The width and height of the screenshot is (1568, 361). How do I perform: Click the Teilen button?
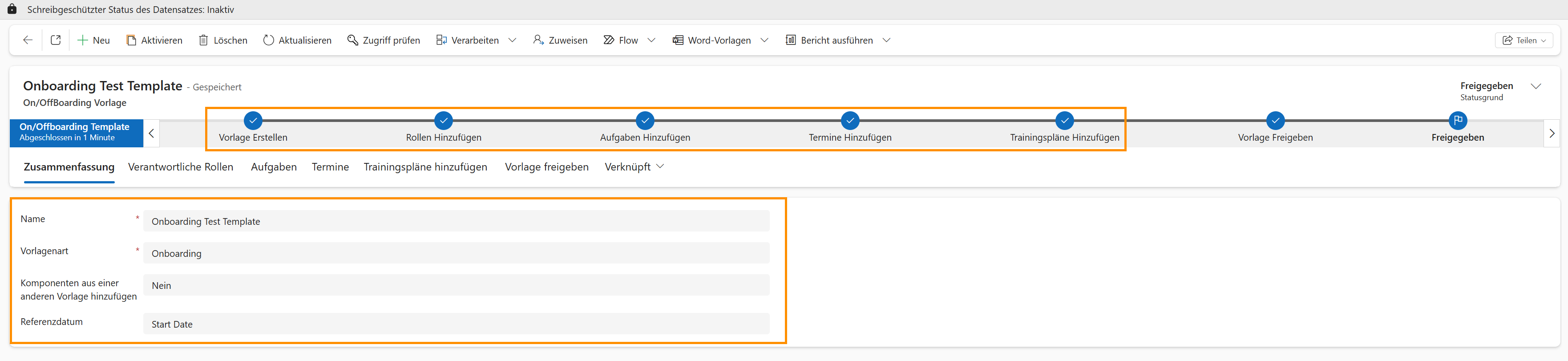click(x=1524, y=40)
